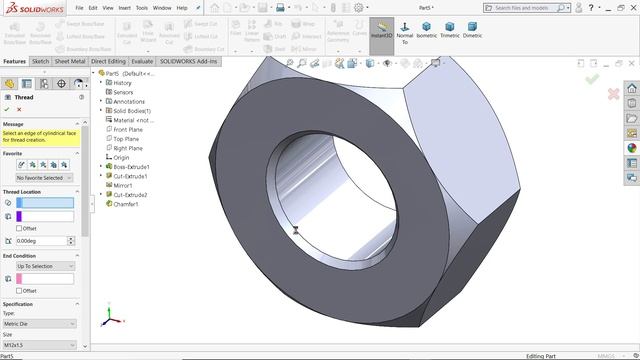Expand the Boss-Extrude1 feature

pos(101,166)
